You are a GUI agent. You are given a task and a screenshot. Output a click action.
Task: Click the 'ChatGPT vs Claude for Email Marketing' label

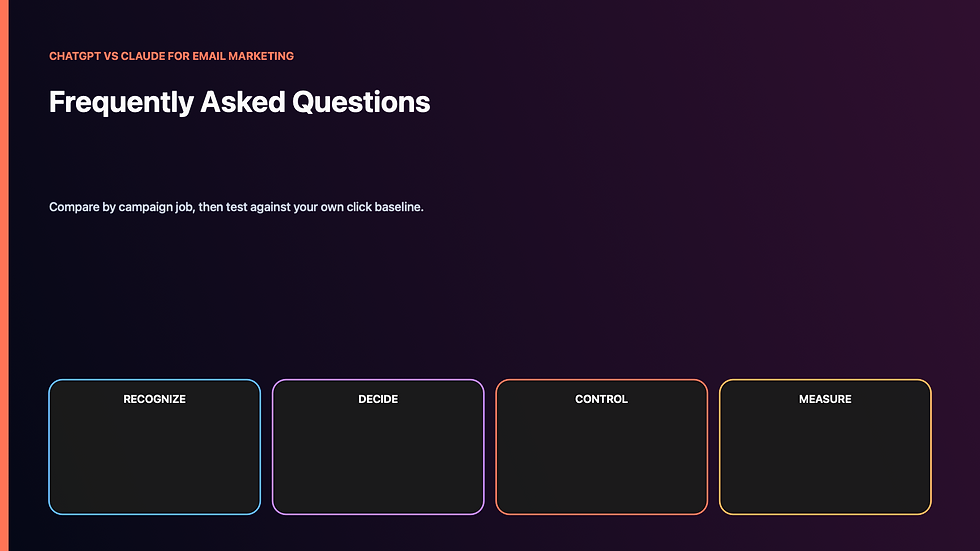[171, 56]
